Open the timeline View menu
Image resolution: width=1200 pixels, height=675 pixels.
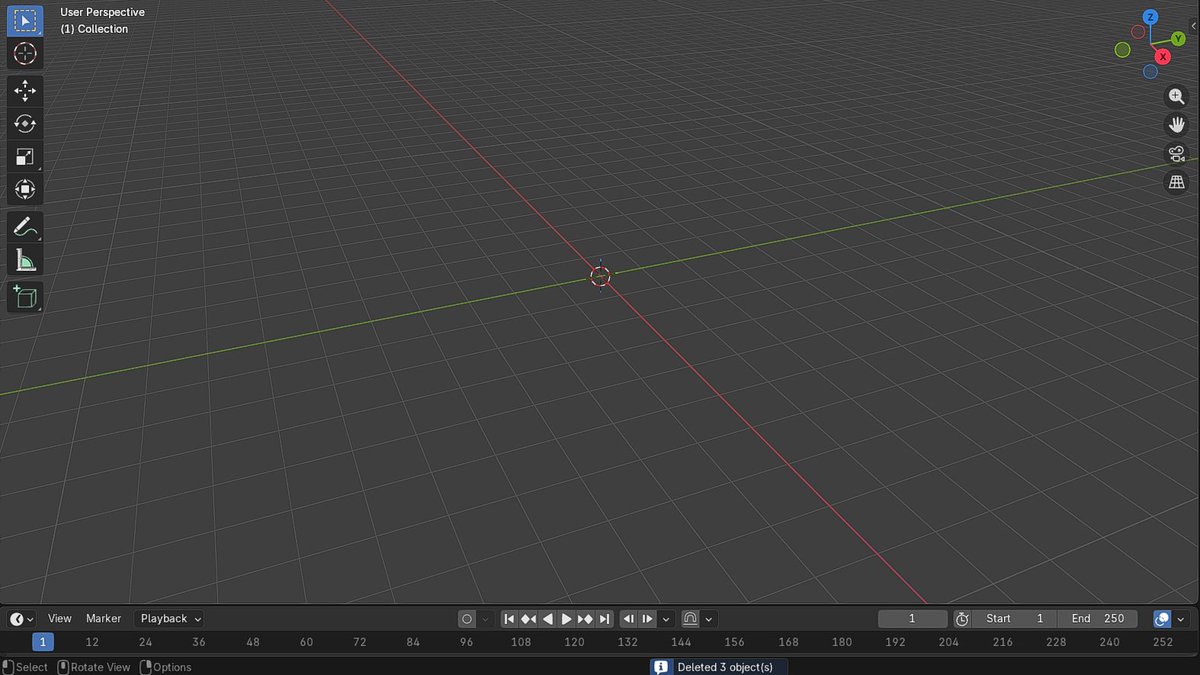[60, 619]
